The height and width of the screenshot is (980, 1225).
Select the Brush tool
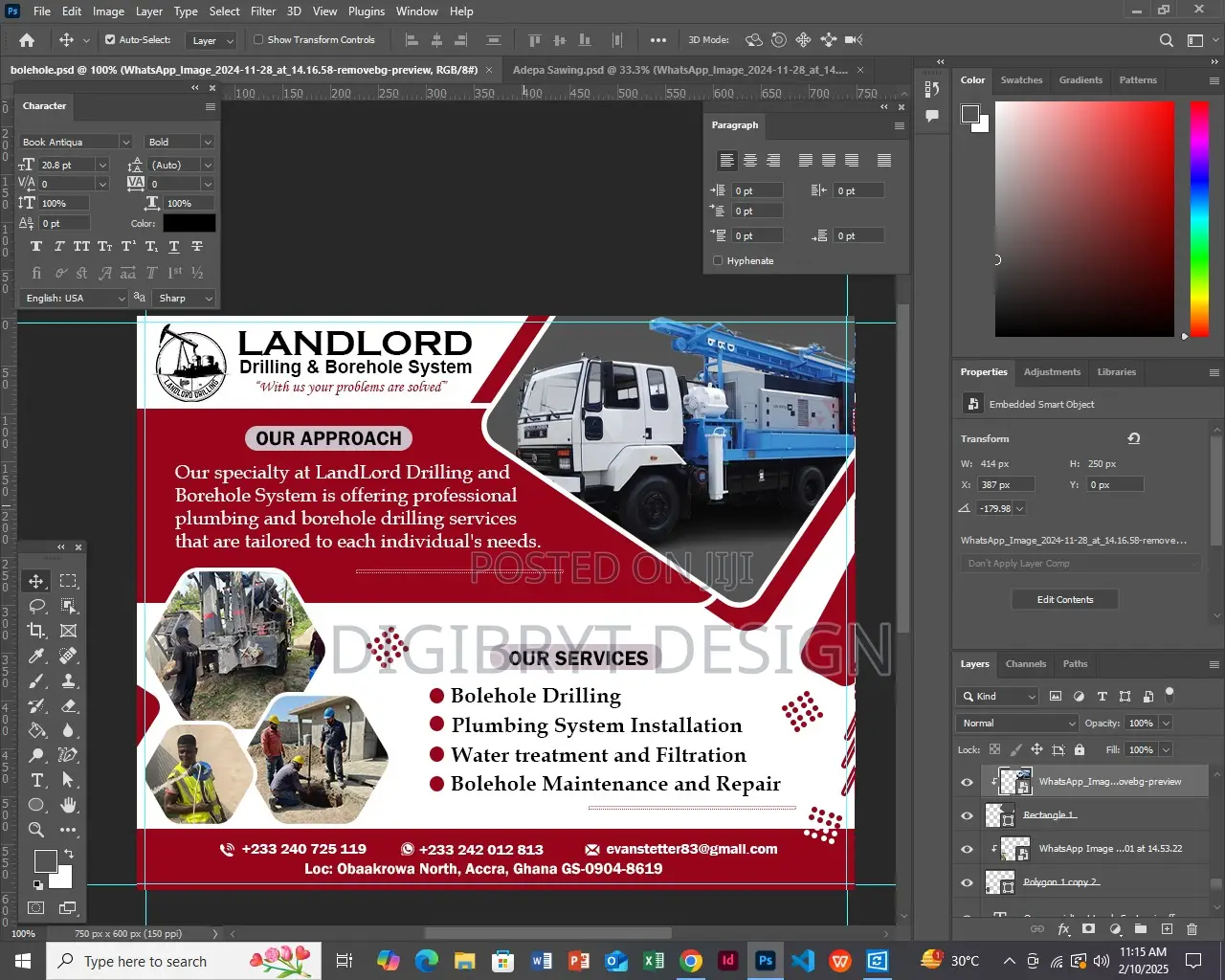36,680
